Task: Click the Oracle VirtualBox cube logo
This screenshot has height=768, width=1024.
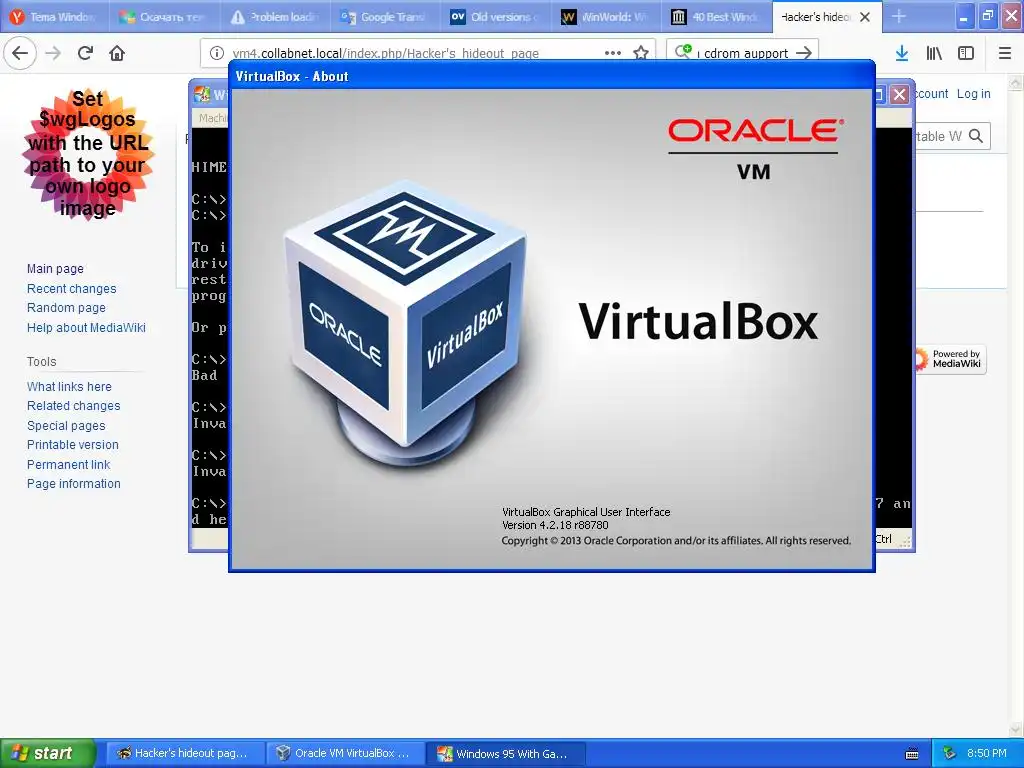Action: tap(406, 323)
